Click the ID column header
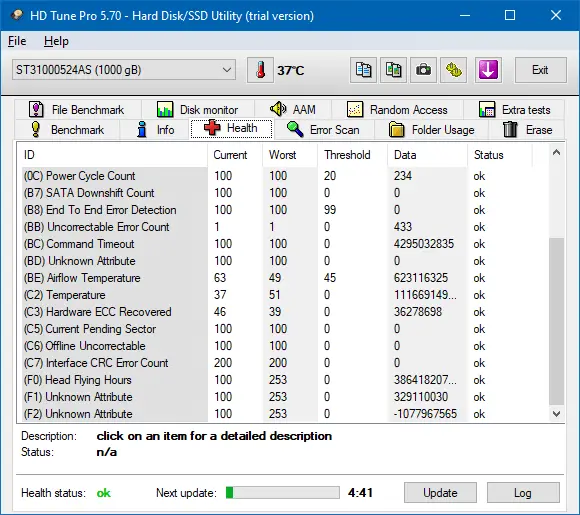 pos(112,155)
